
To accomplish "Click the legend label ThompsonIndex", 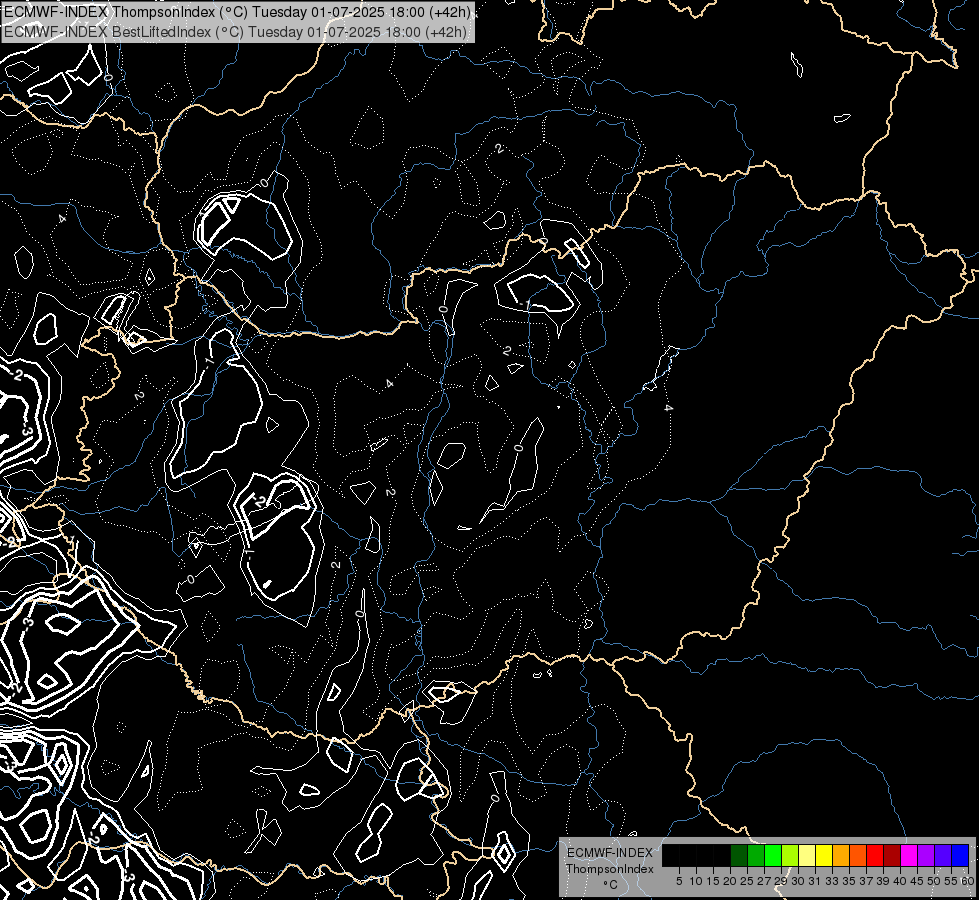I will [610, 869].
